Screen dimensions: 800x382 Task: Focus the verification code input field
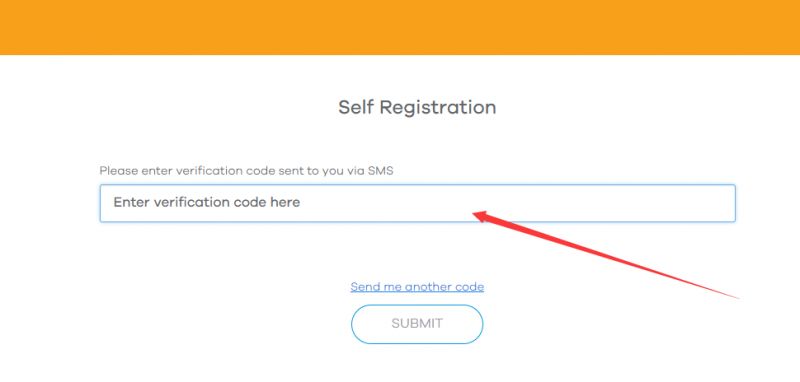pyautogui.click(x=417, y=203)
